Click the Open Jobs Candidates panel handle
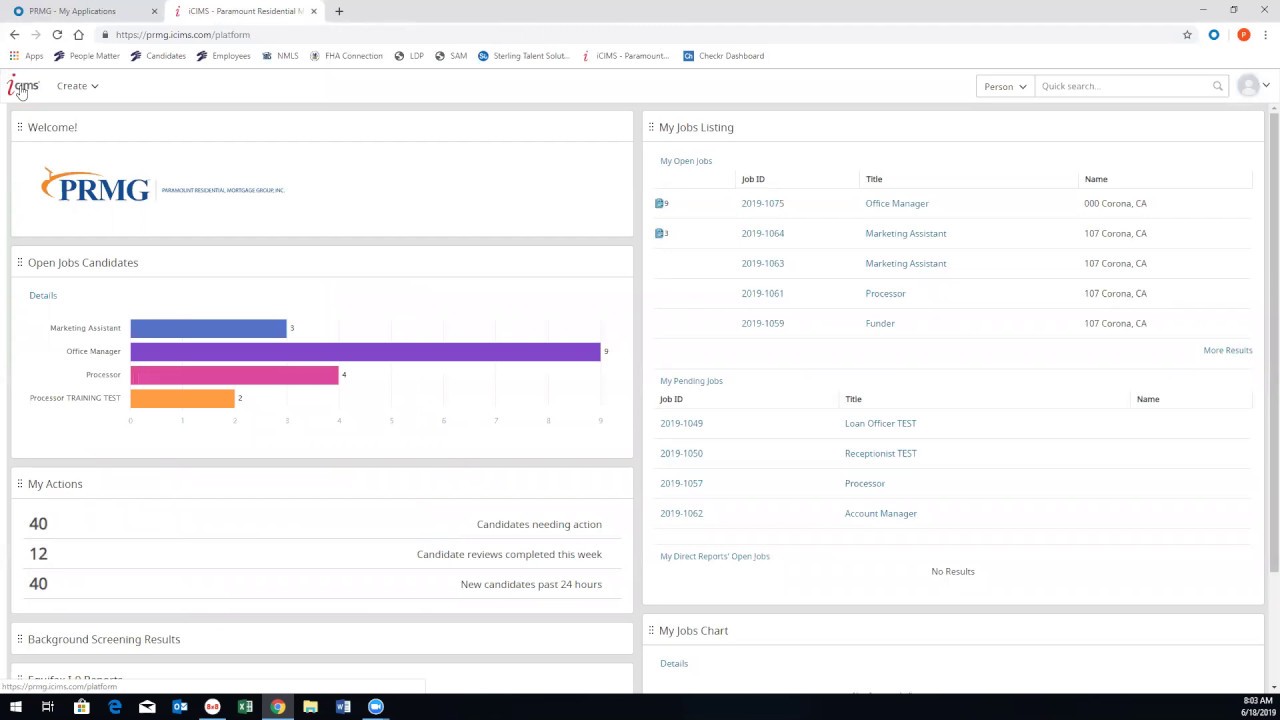This screenshot has width=1280, height=720. tap(19, 262)
